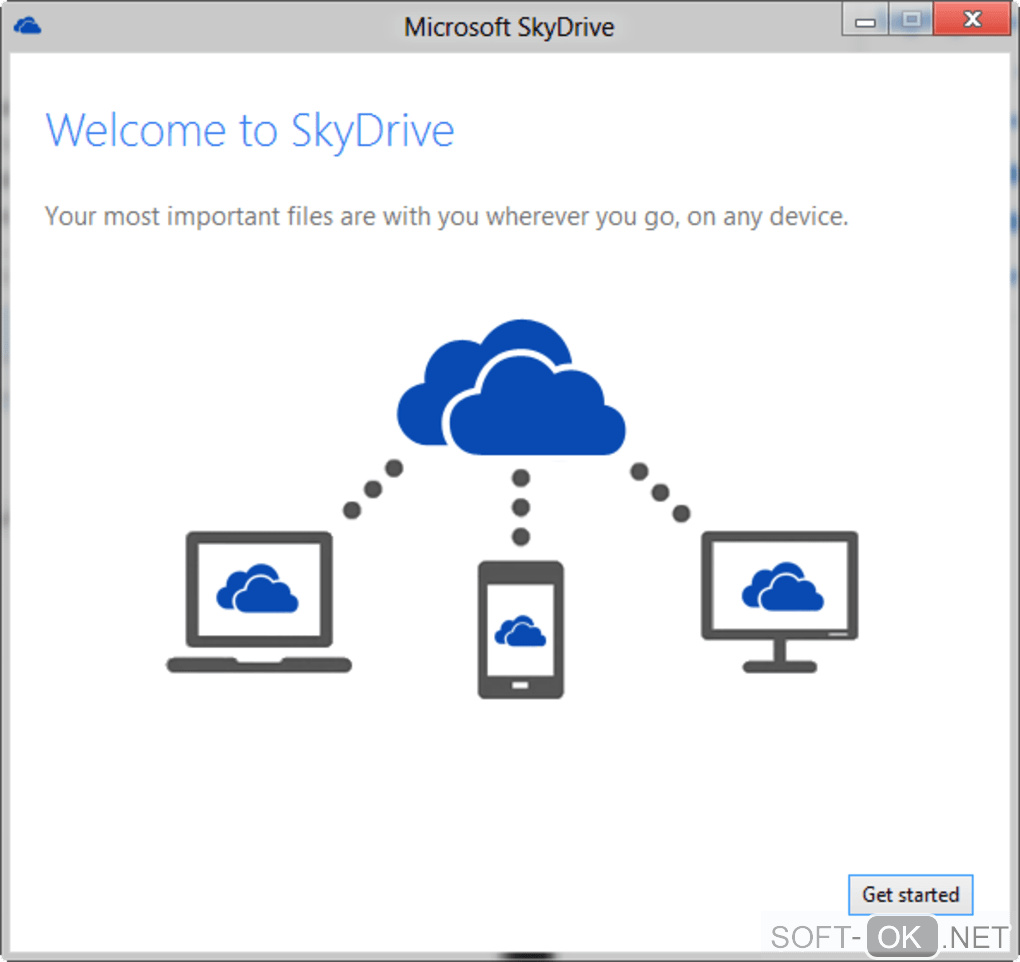Click the desktop monitor icon
The image size is (1020, 962).
tap(779, 602)
